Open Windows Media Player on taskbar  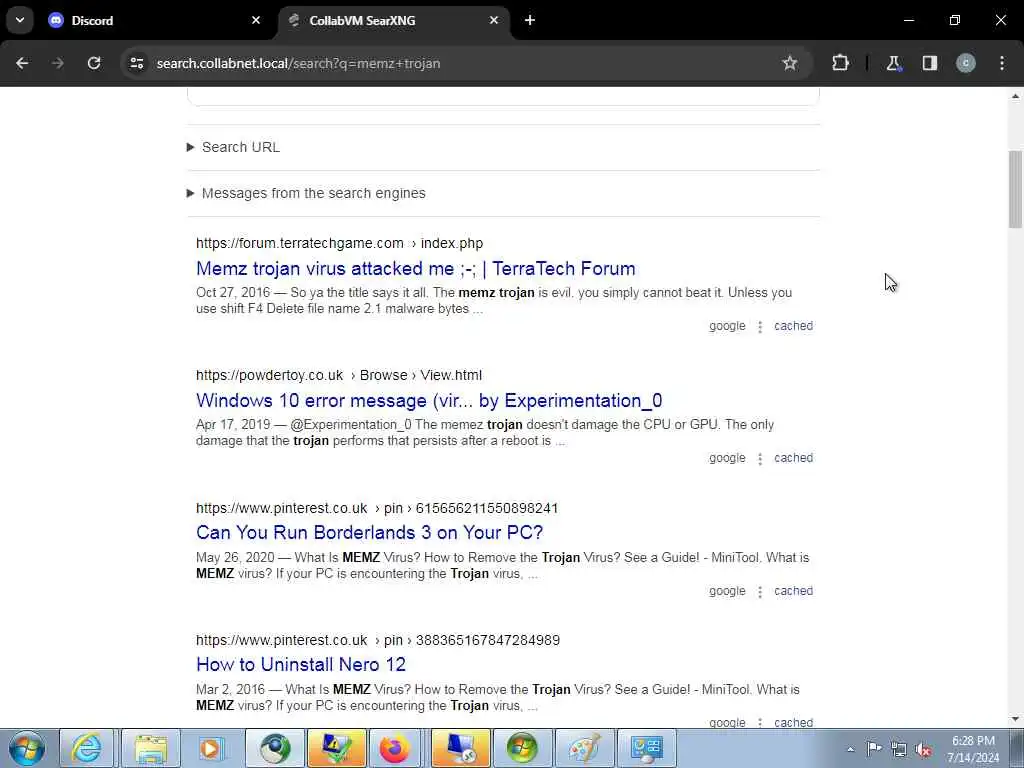pyautogui.click(x=211, y=748)
